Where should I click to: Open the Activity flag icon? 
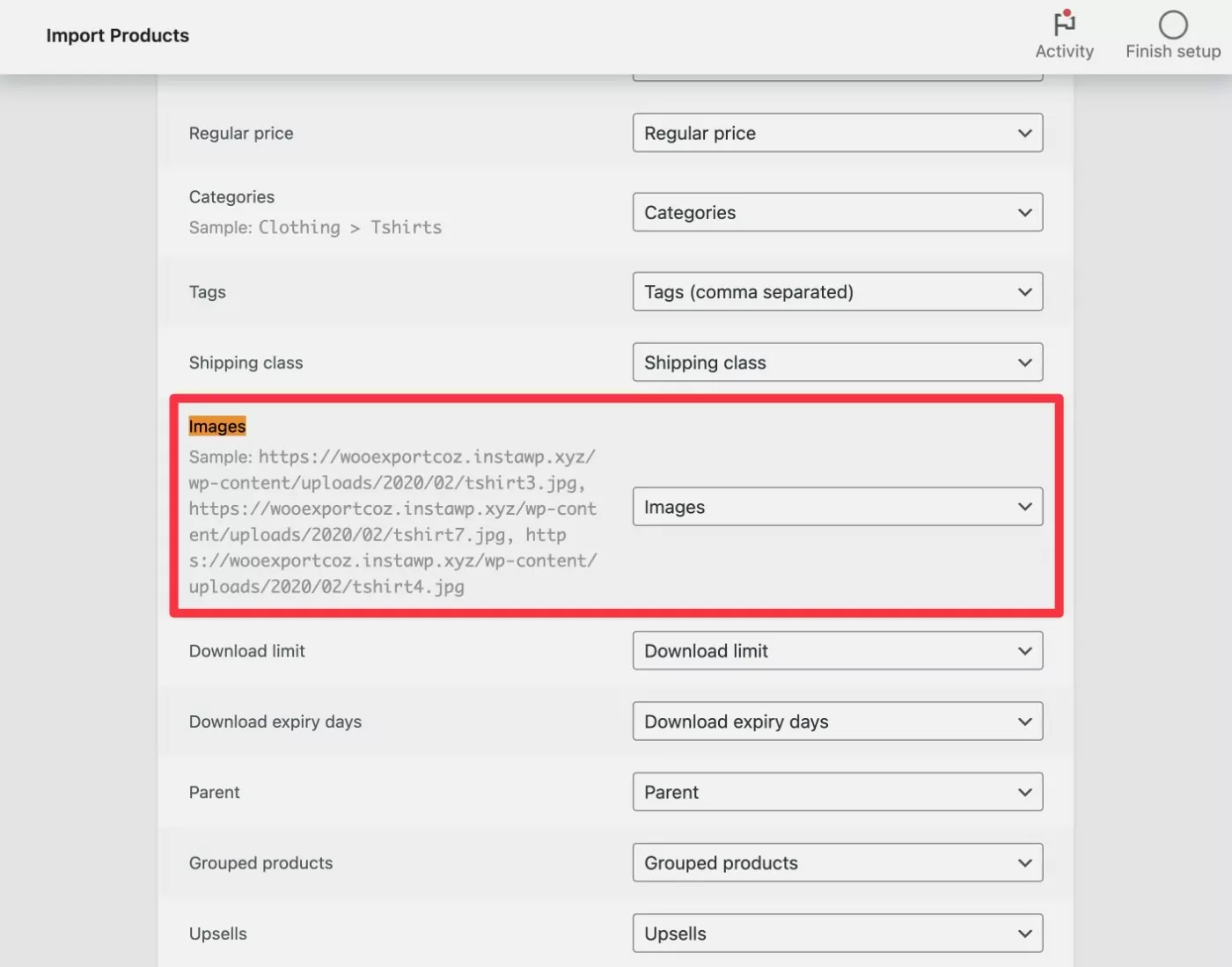(x=1064, y=24)
